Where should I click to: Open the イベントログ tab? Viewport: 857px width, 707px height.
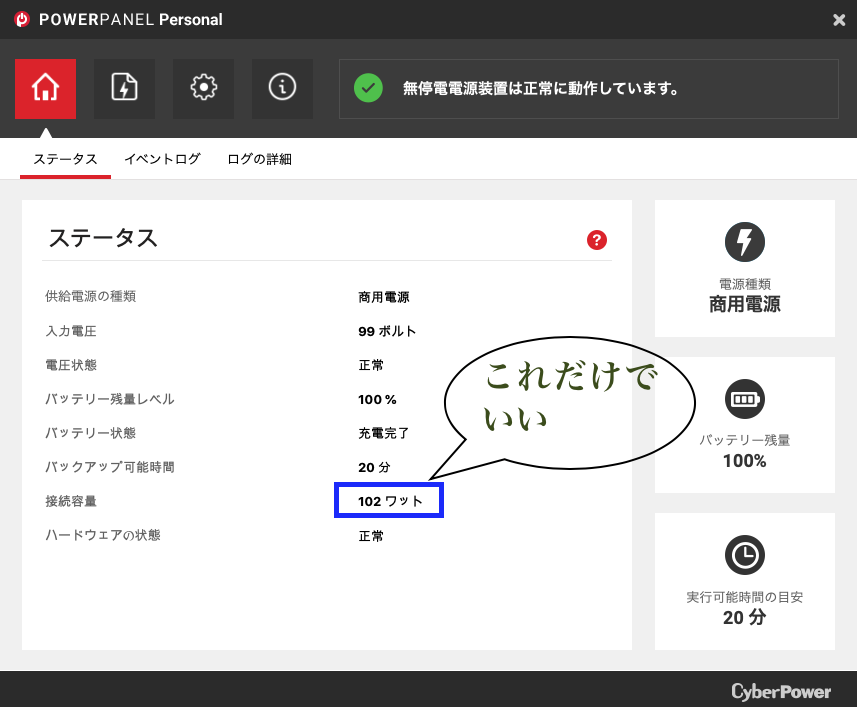tap(162, 159)
